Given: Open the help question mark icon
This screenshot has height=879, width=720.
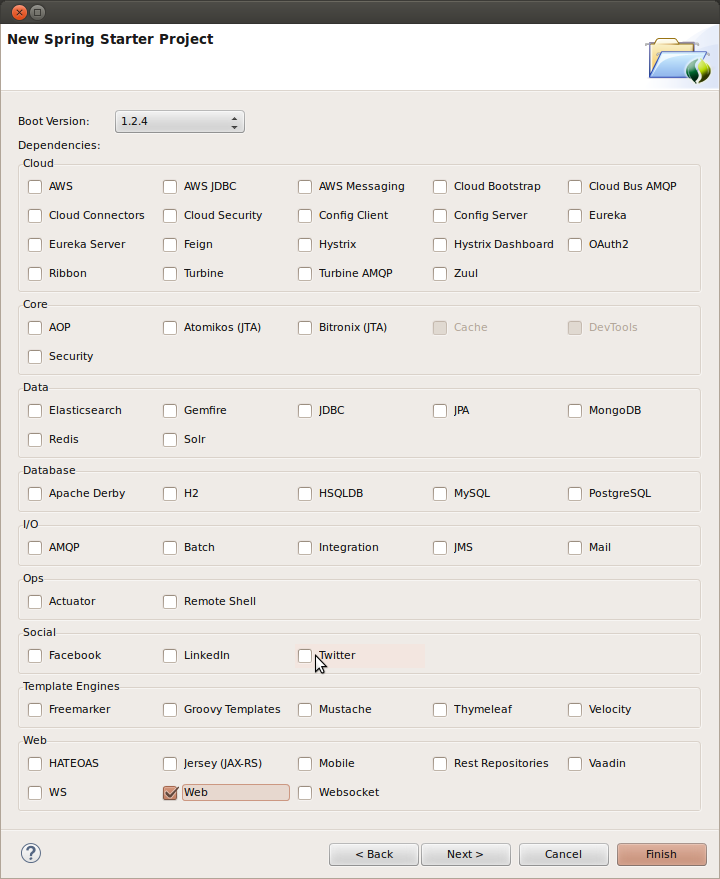Looking at the screenshot, I should click(x=31, y=853).
